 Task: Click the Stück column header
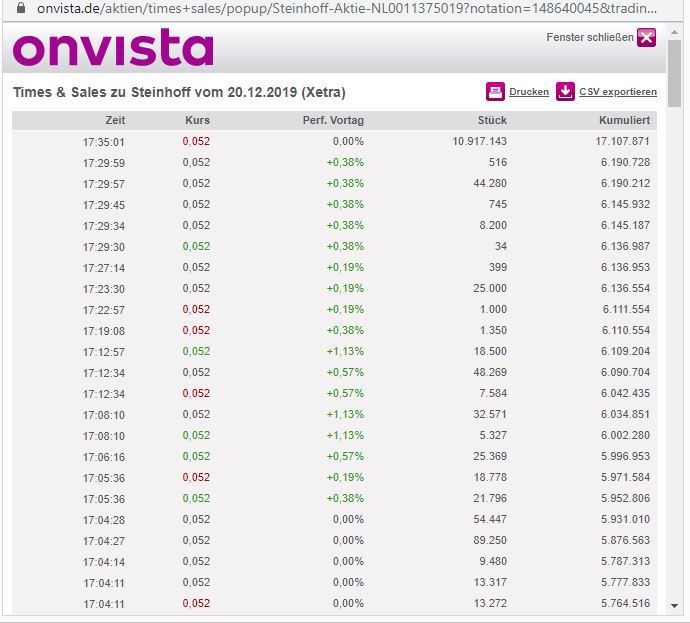click(x=492, y=120)
